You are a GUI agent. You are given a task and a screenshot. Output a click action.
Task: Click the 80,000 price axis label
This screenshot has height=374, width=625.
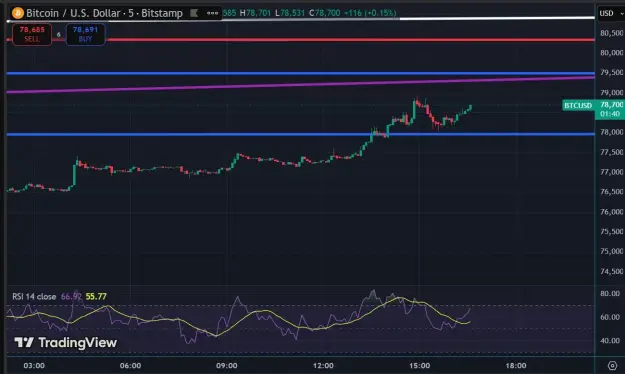[612, 53]
